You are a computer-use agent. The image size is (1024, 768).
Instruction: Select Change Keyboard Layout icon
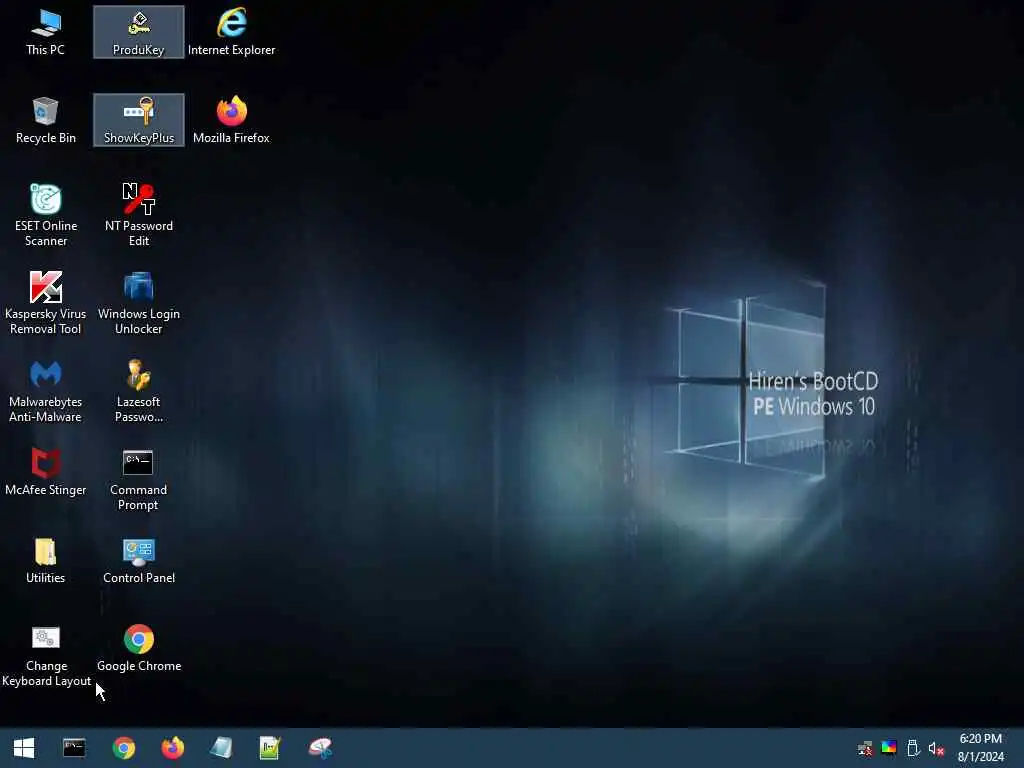click(x=46, y=656)
